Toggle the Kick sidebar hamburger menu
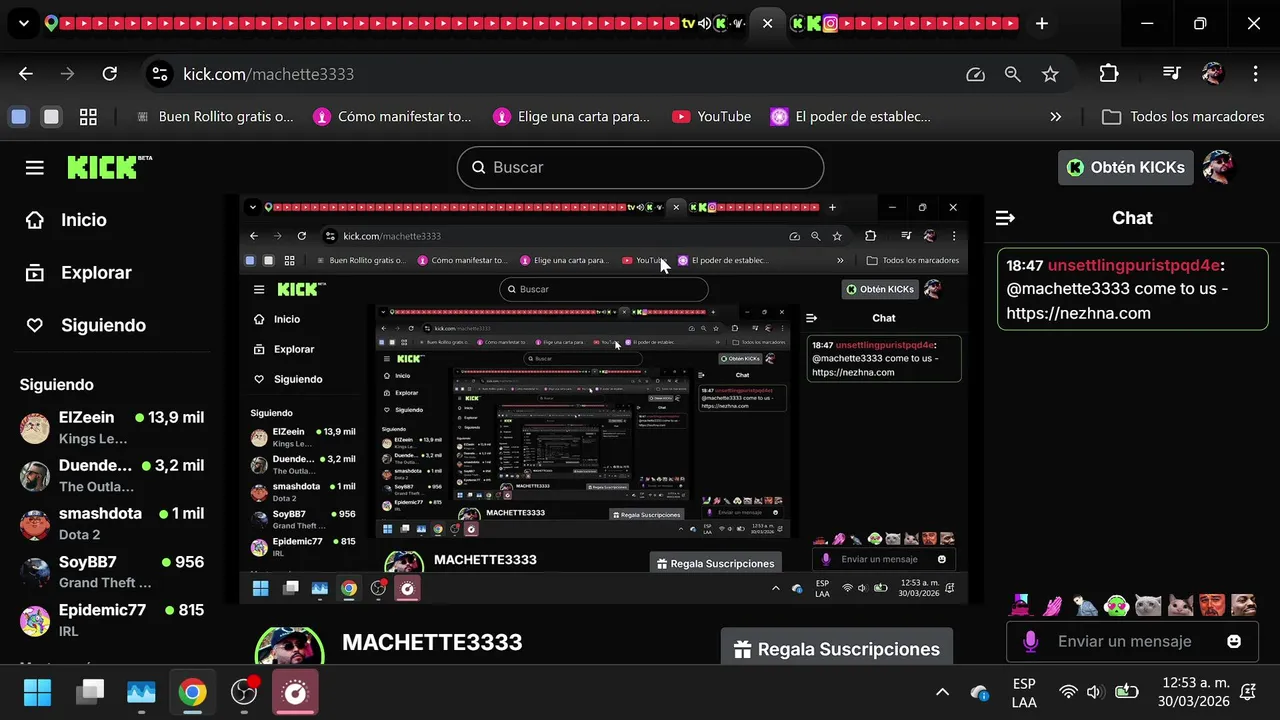The width and height of the screenshot is (1280, 720). (x=35, y=167)
